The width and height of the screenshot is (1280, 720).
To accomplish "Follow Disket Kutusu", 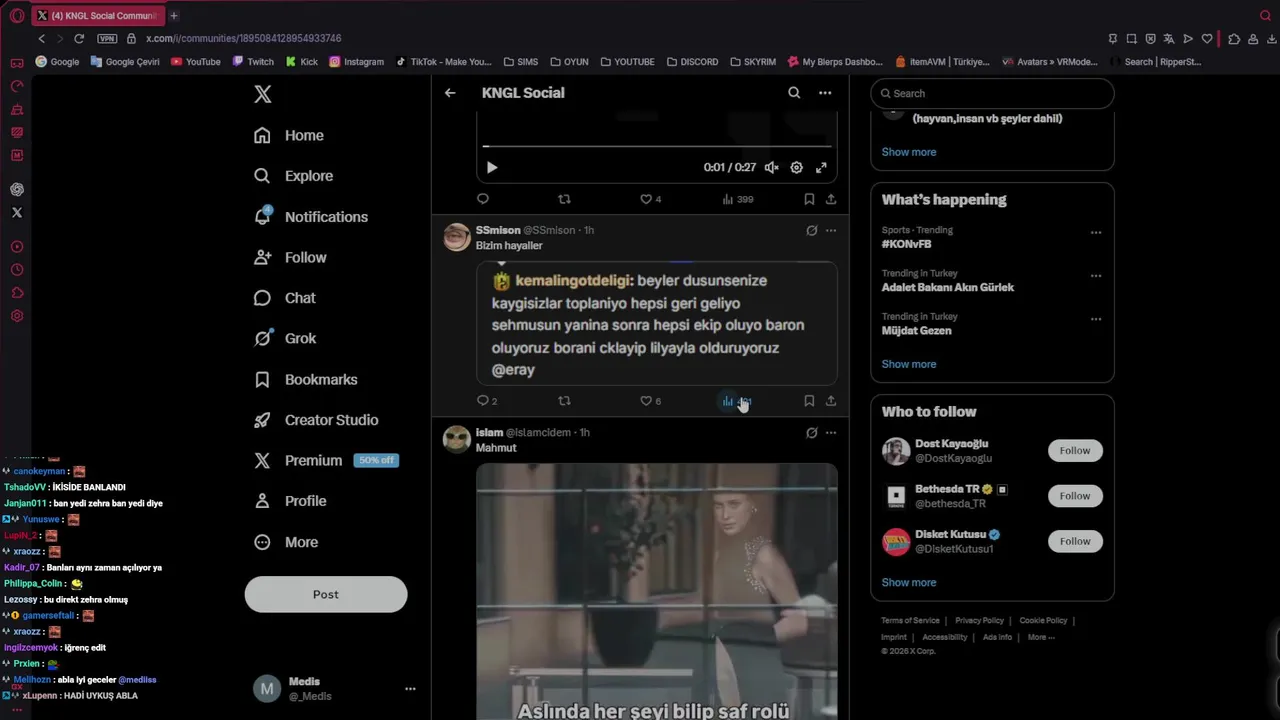I will (x=1075, y=541).
